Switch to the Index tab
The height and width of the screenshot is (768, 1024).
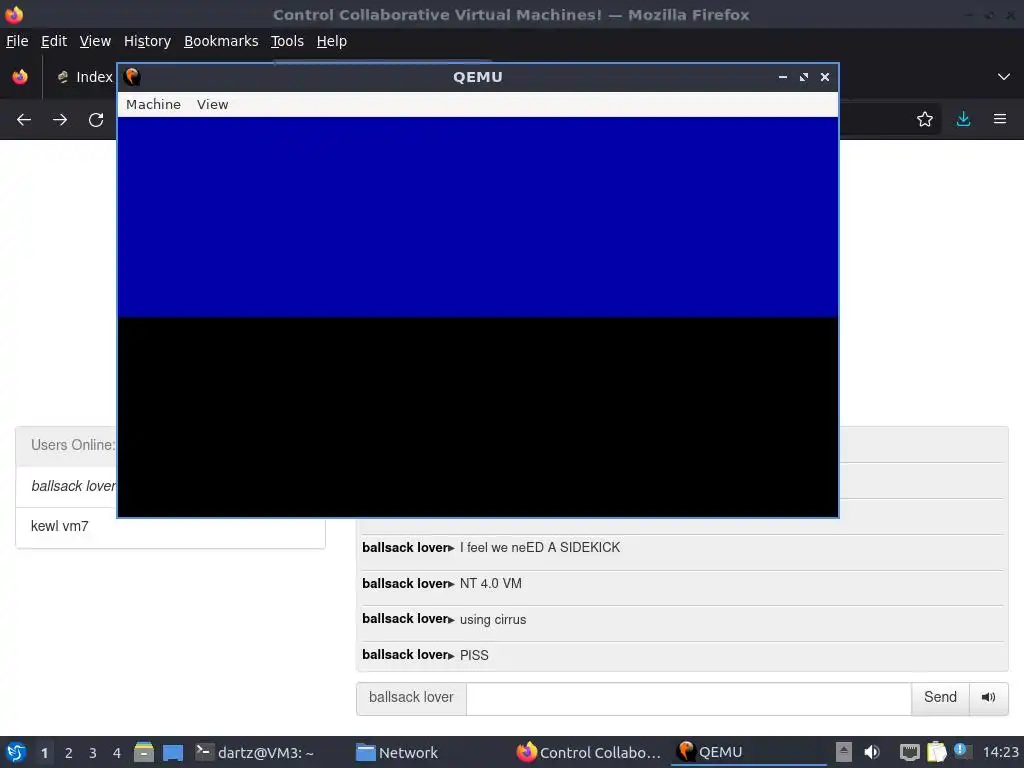click(x=84, y=77)
